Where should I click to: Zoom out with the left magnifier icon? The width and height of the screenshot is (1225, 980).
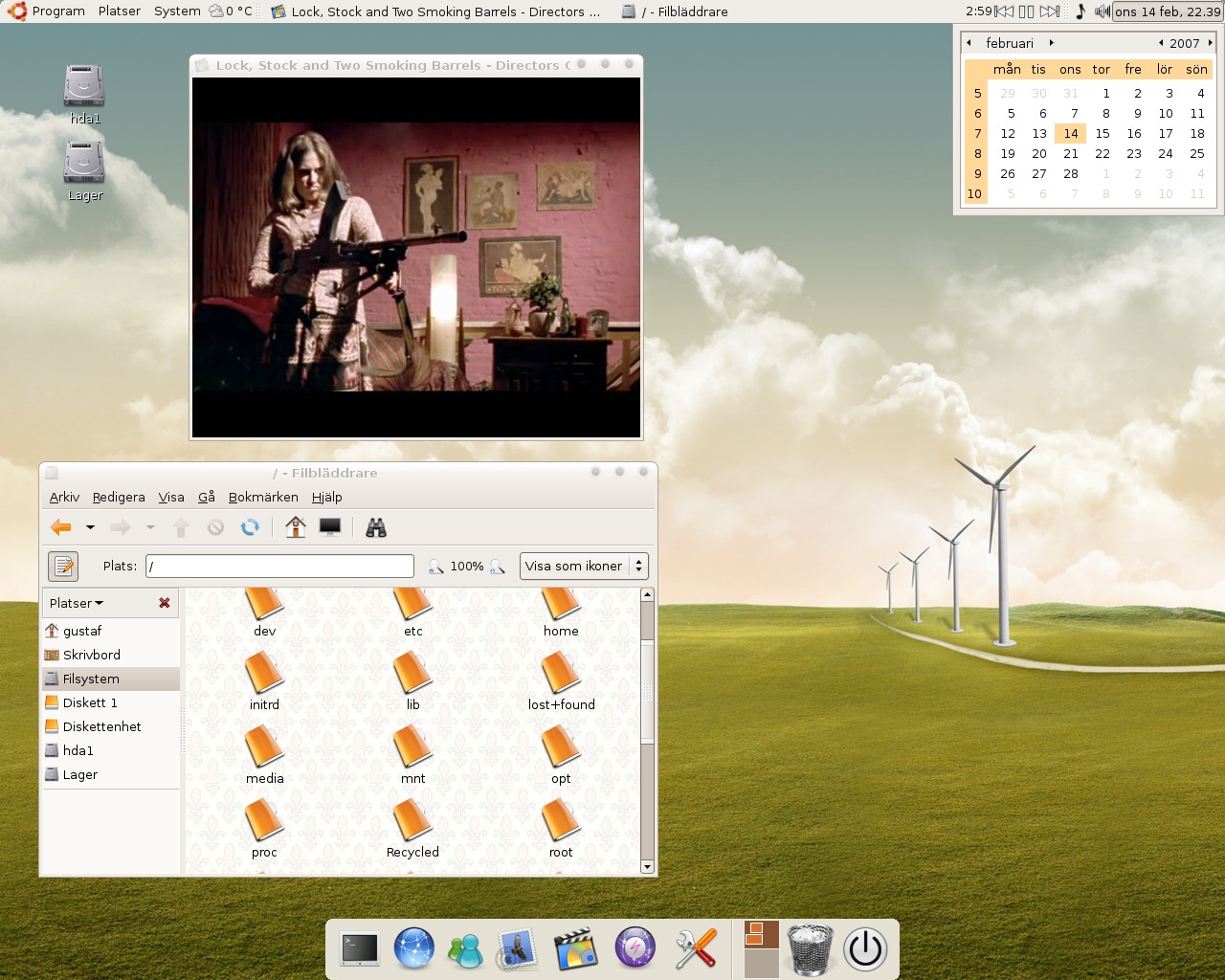pos(435,567)
